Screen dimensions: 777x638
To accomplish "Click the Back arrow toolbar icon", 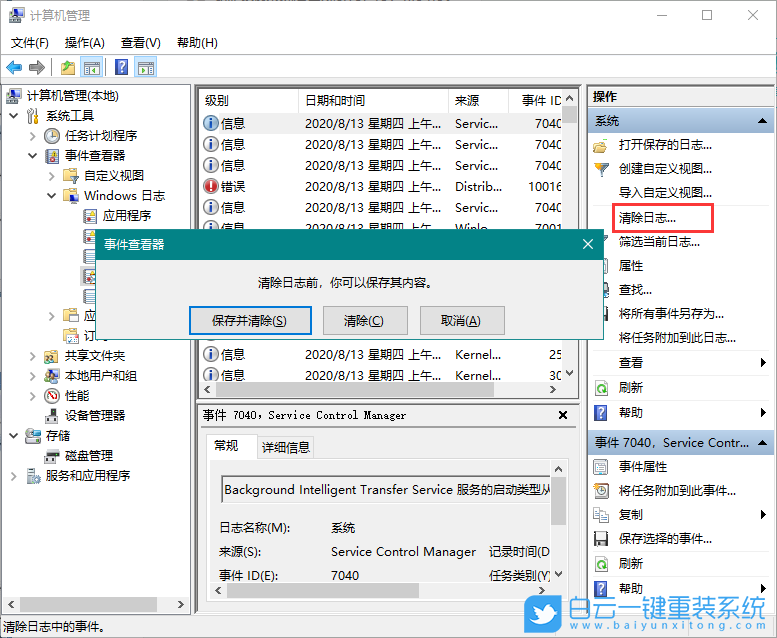I will [14, 67].
